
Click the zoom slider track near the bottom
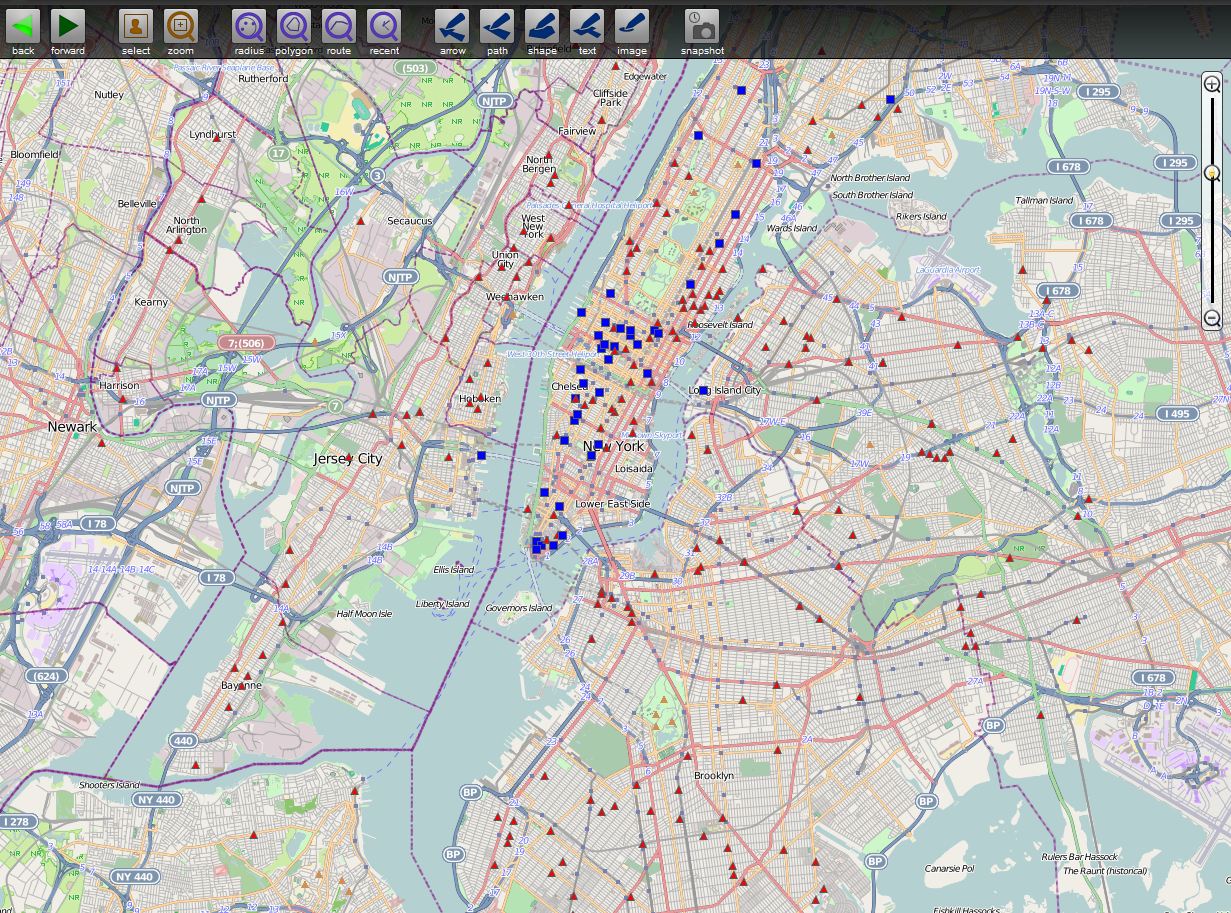point(1212,290)
